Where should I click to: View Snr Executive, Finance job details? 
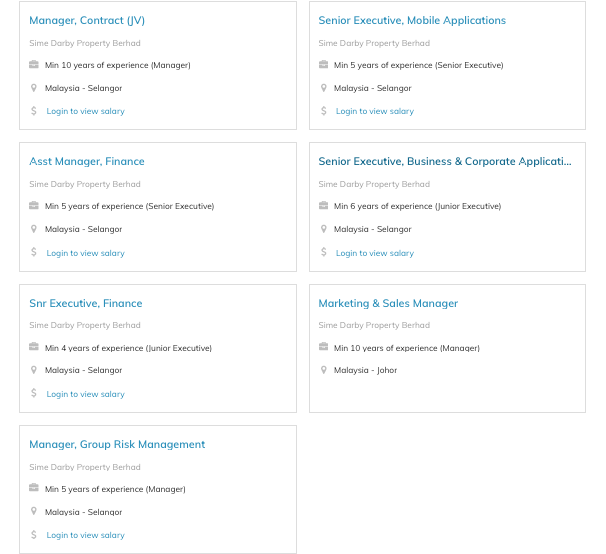(86, 303)
